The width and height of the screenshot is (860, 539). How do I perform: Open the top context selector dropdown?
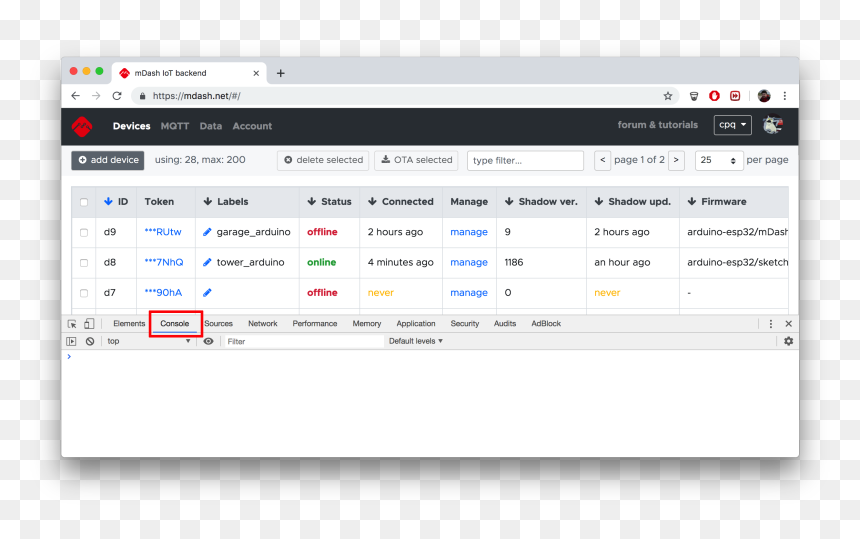pyautogui.click(x=148, y=341)
